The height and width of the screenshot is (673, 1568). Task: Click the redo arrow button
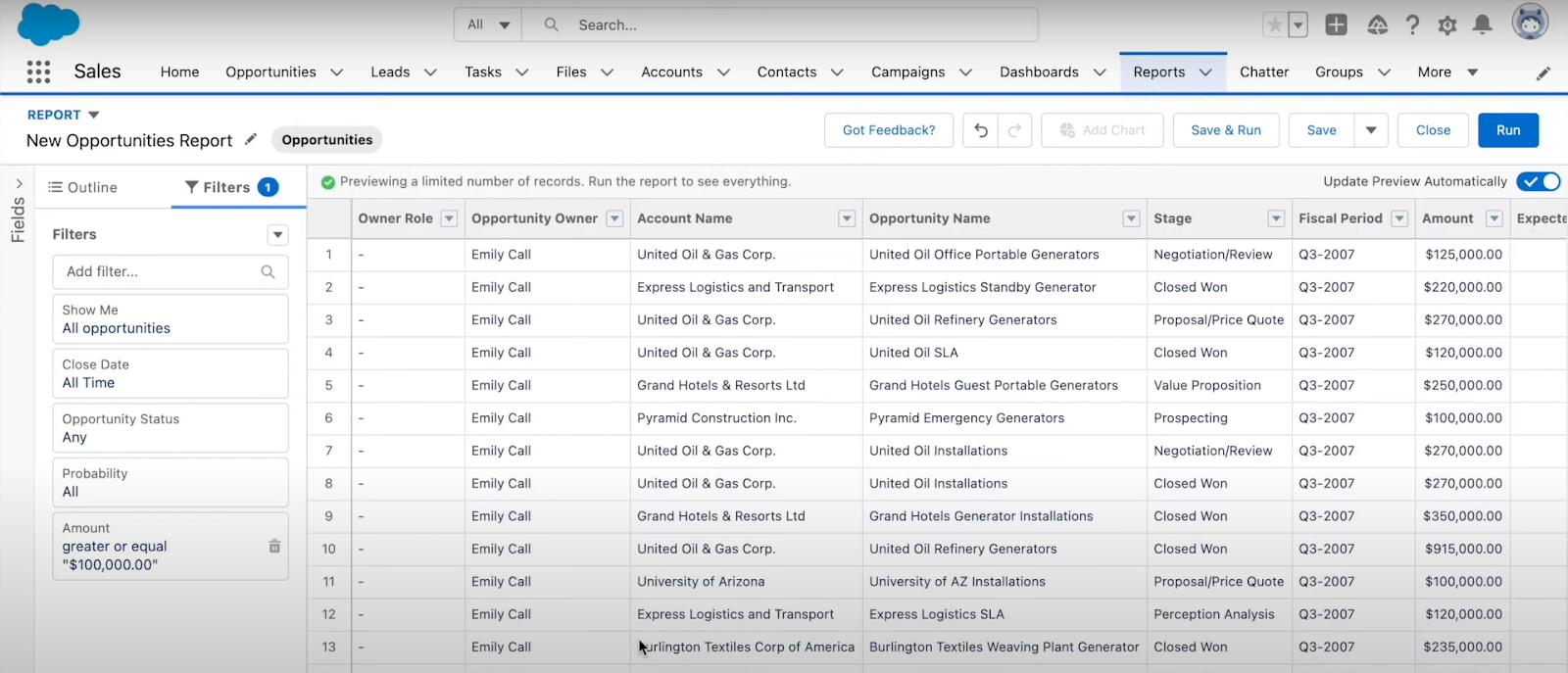[x=1014, y=130]
